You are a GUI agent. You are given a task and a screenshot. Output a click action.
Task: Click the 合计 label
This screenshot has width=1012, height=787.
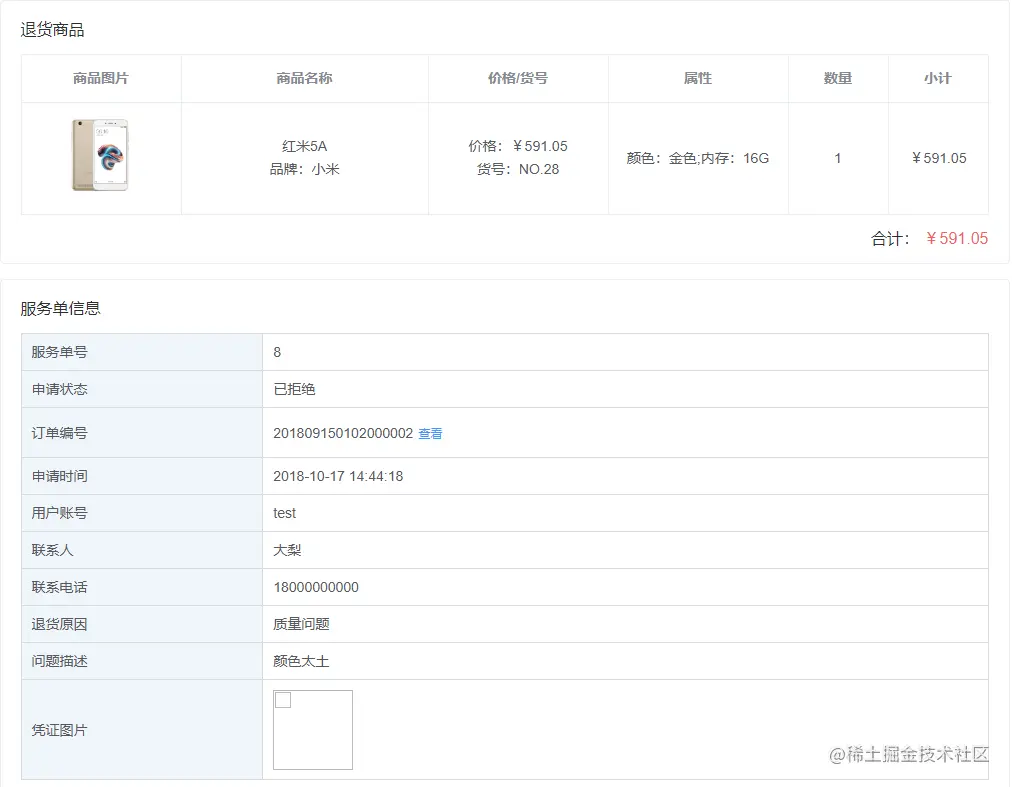pos(889,239)
